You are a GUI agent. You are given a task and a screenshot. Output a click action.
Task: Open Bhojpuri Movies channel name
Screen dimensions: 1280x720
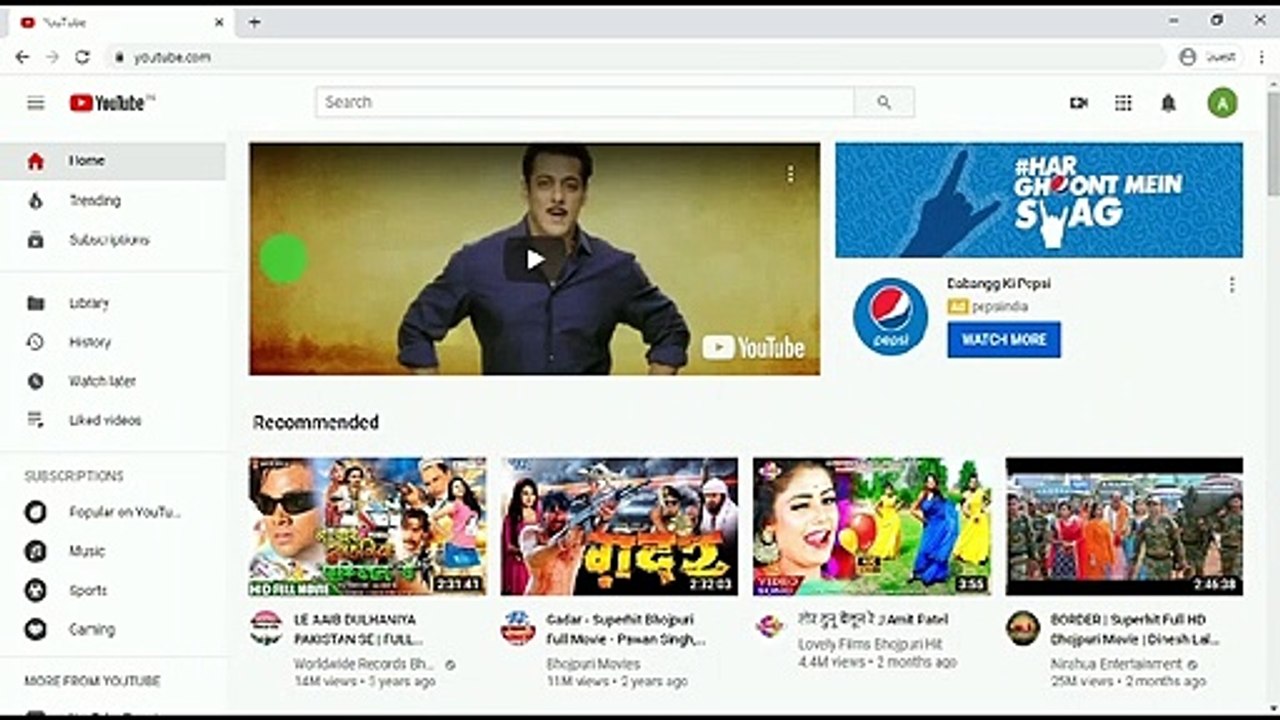593,664
